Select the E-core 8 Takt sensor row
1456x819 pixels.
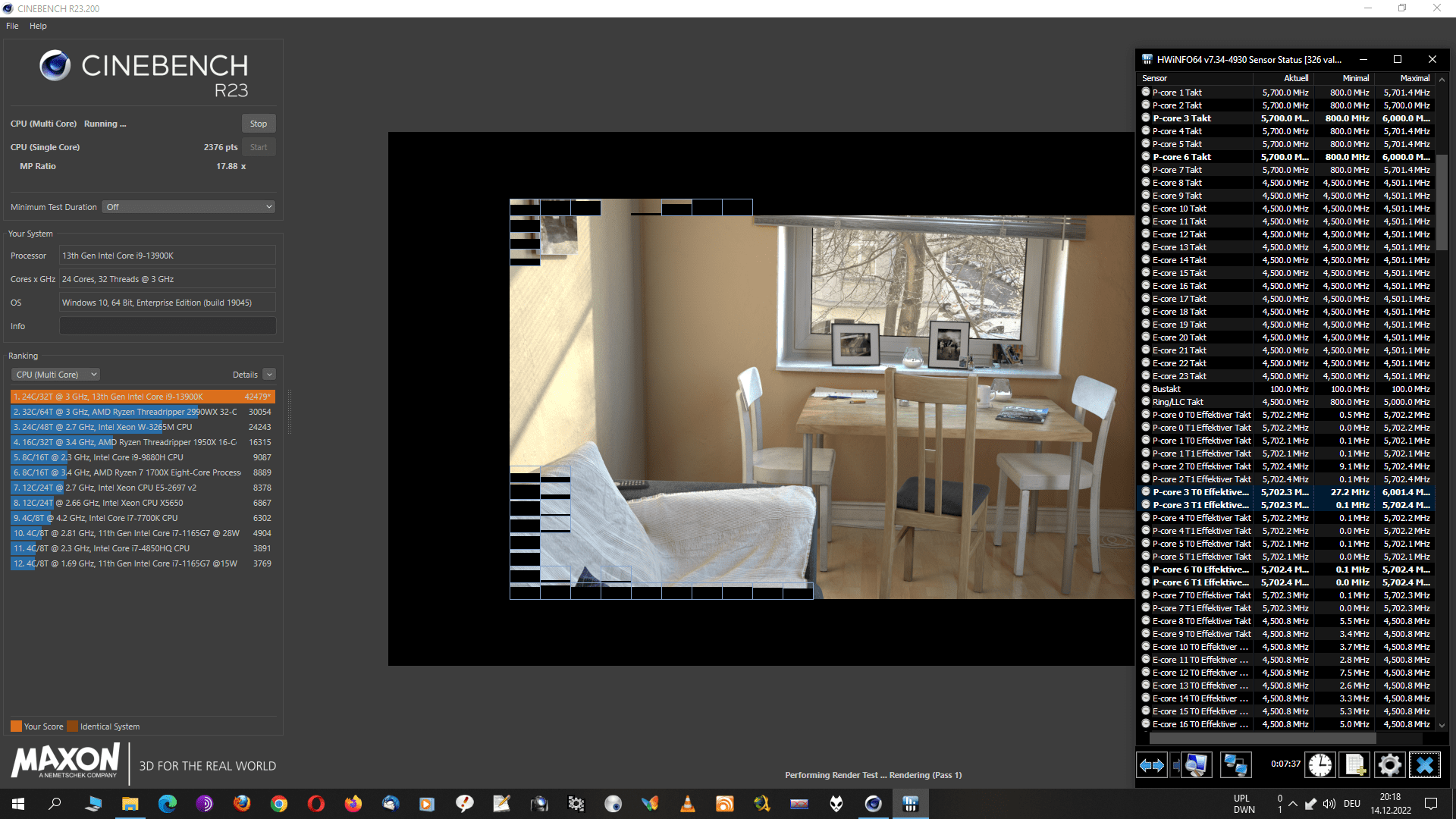(1286, 183)
